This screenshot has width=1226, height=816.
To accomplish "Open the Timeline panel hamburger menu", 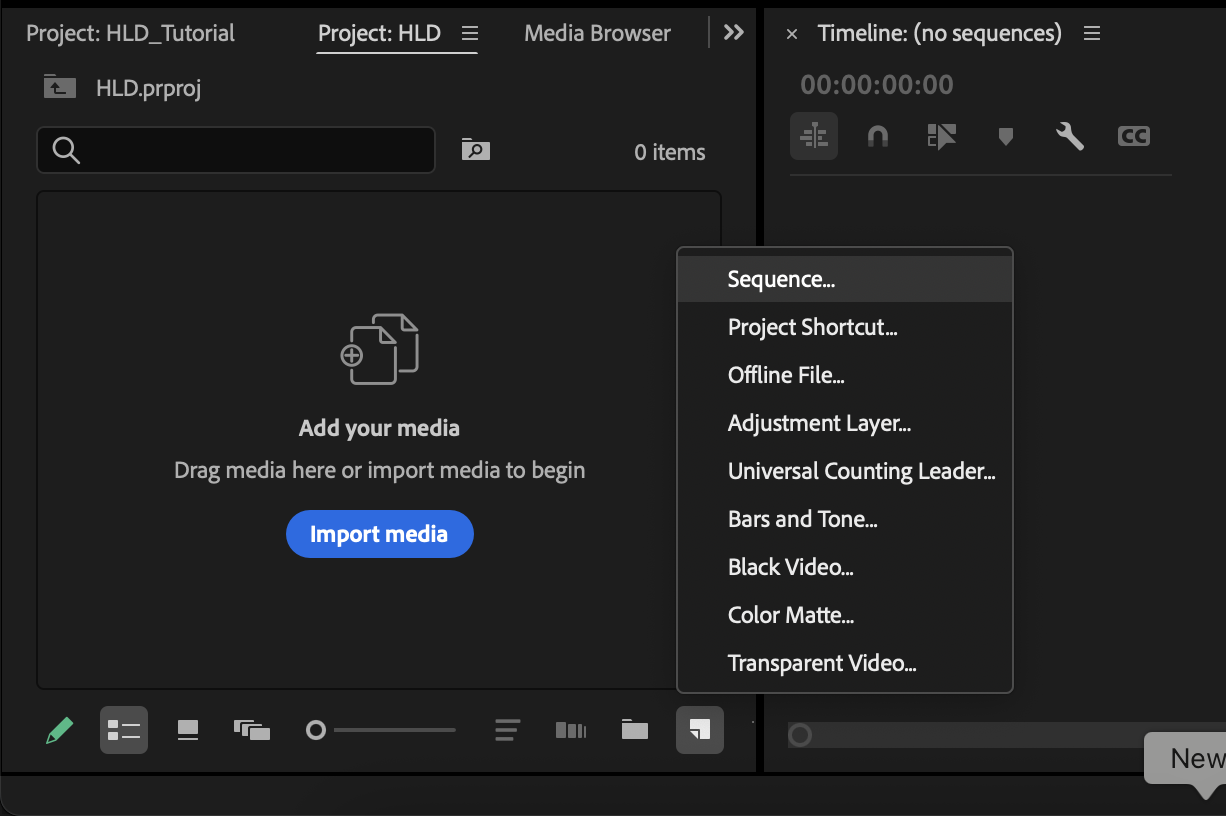I will coord(1092,34).
